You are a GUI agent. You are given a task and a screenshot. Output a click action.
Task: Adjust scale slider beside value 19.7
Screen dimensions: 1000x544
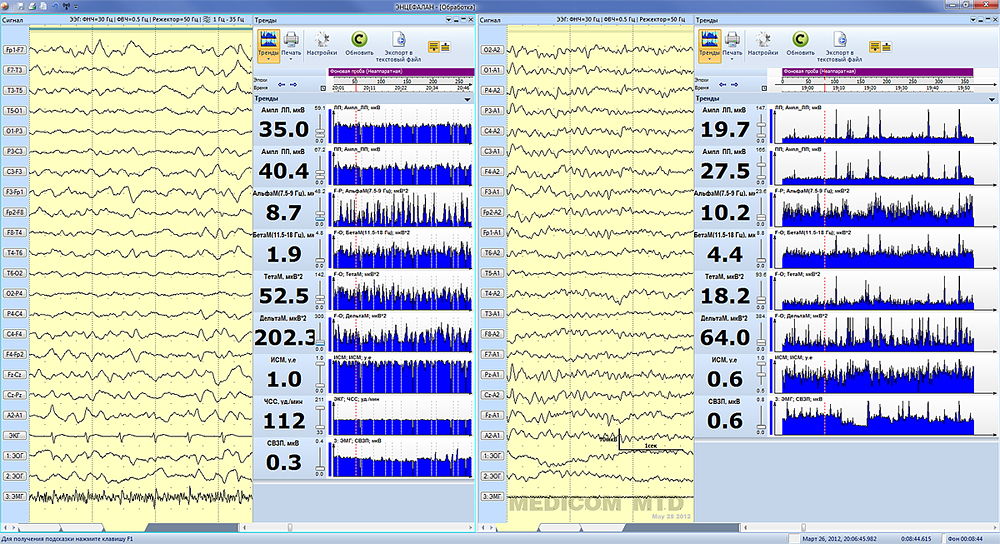(761, 126)
